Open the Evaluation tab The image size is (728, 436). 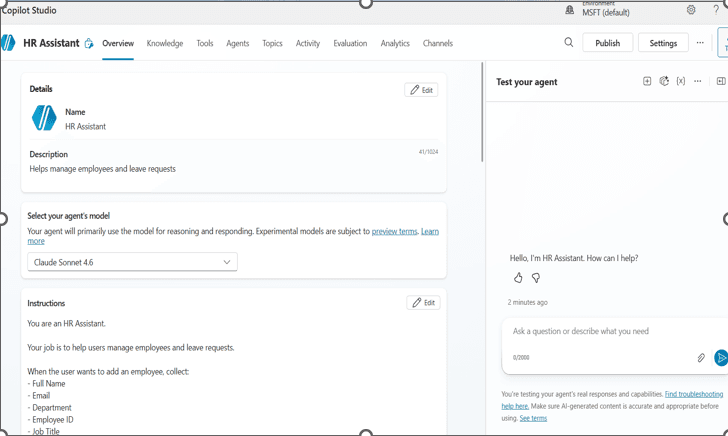tap(350, 43)
